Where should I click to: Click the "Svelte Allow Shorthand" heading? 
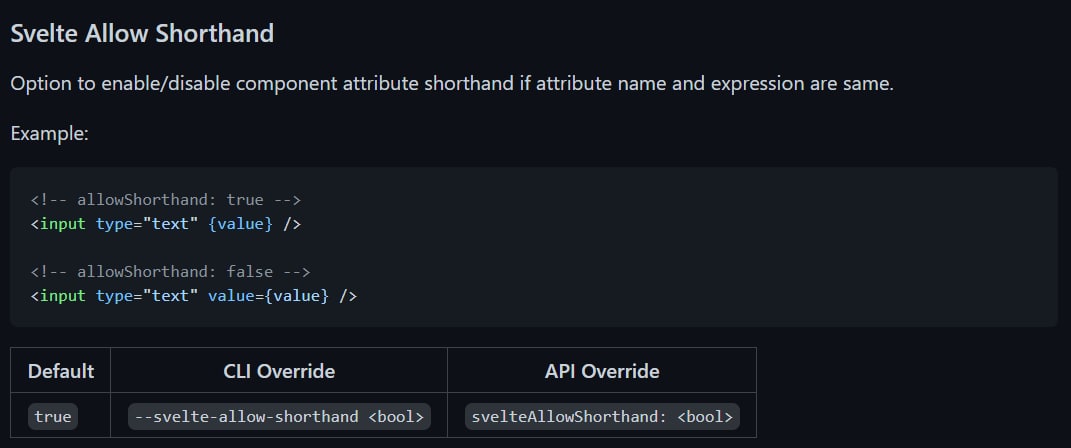[142, 33]
